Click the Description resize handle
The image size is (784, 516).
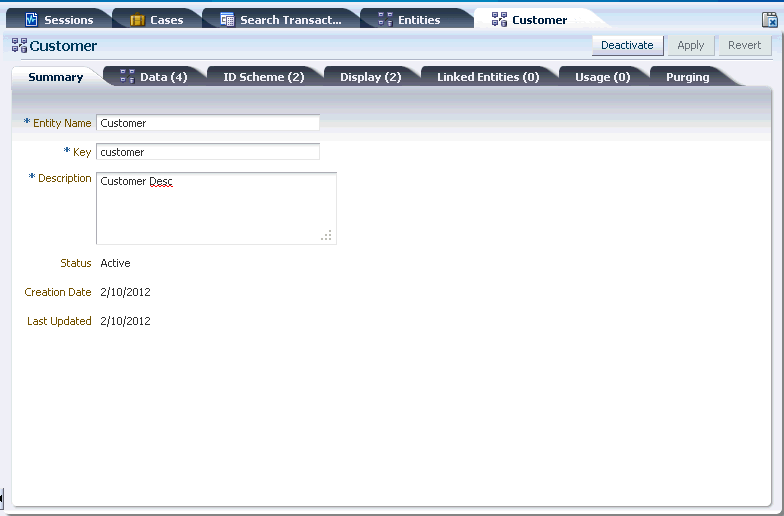coord(326,236)
